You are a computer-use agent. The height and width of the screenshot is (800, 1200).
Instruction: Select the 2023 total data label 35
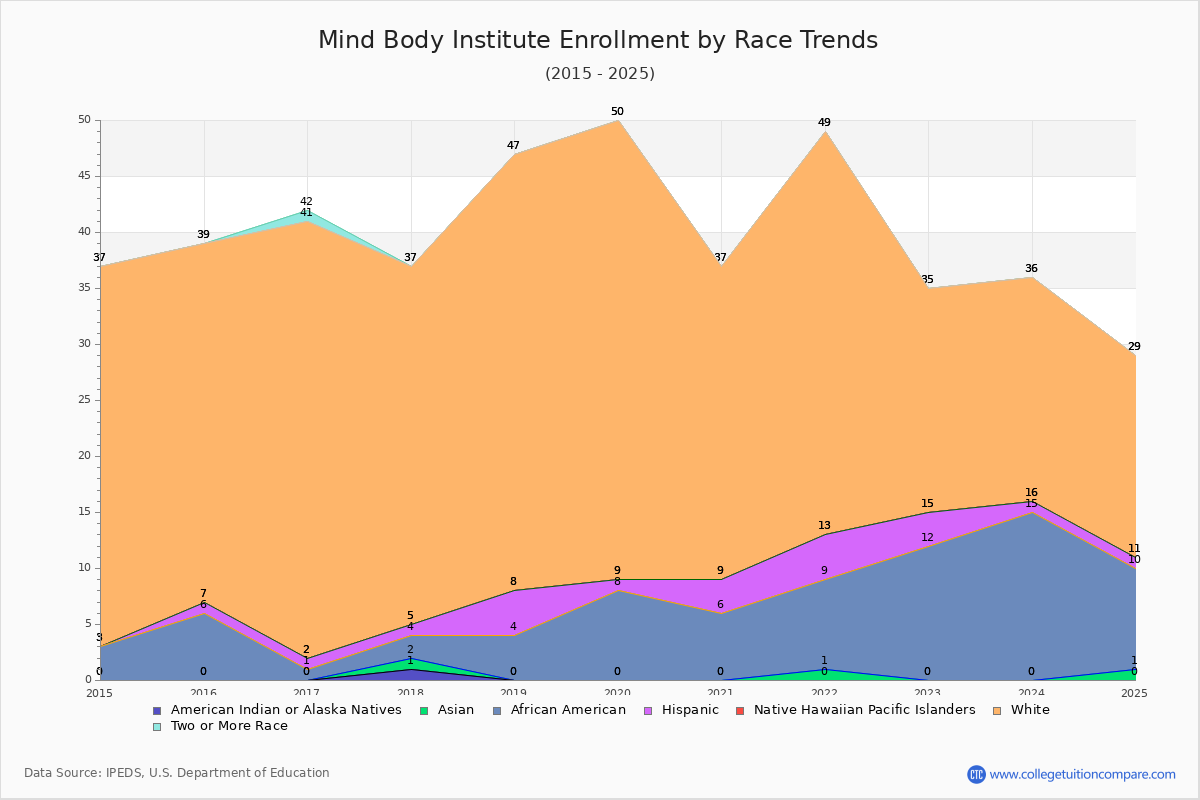point(927,280)
